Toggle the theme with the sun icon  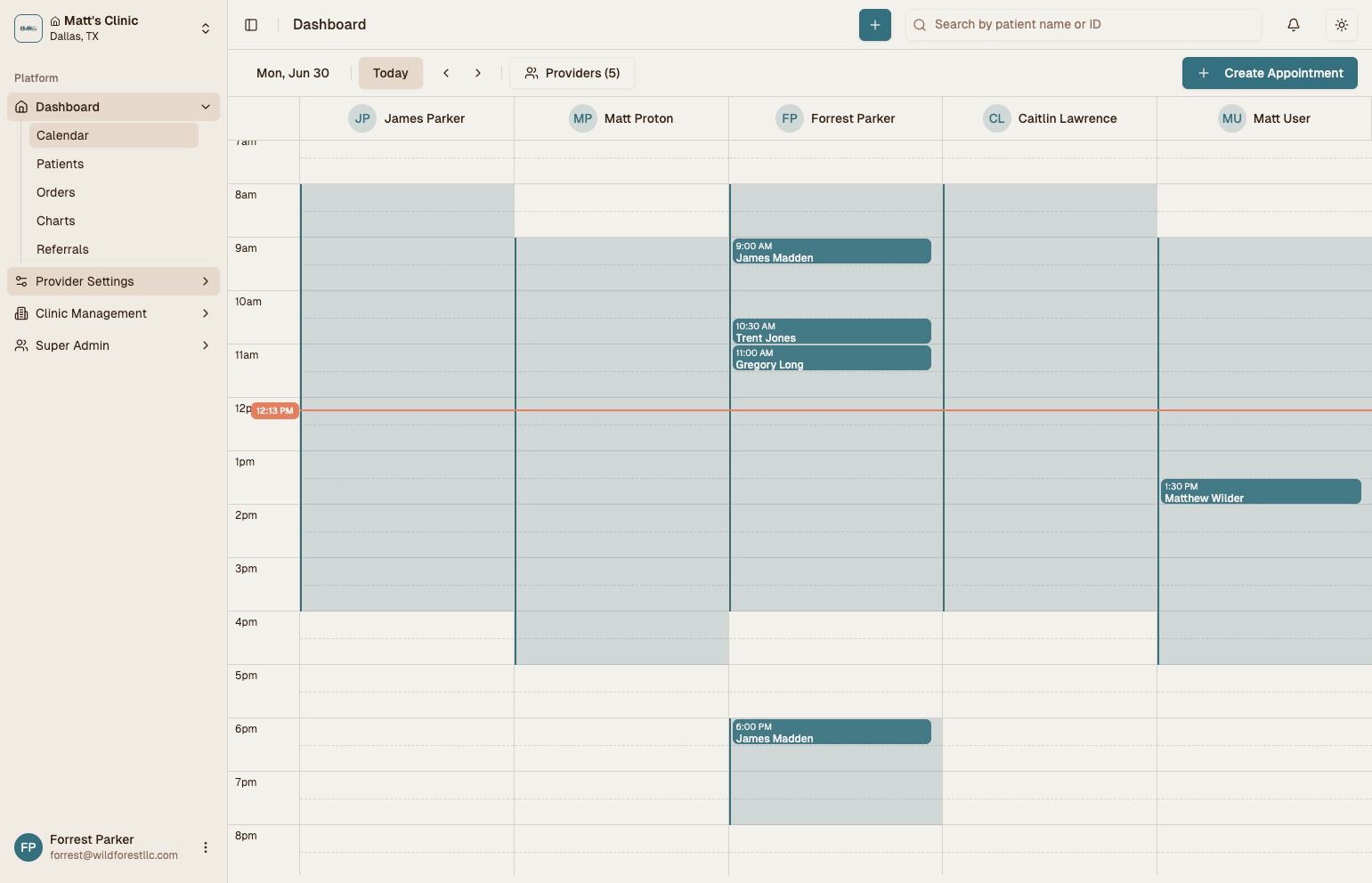point(1342,24)
